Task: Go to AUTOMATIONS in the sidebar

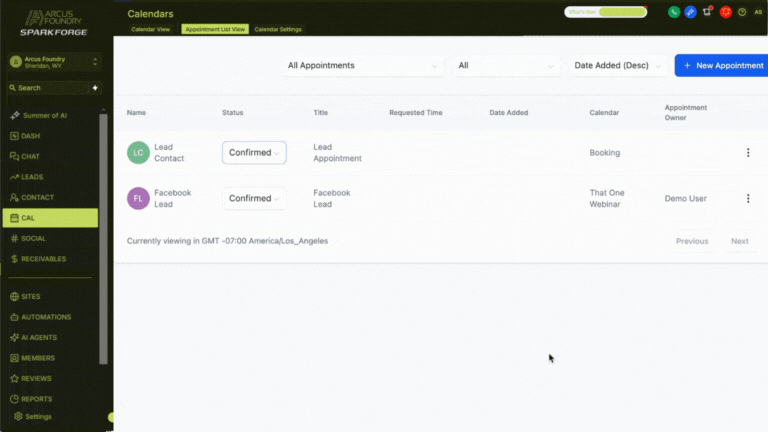Action: pyautogui.click(x=45, y=317)
